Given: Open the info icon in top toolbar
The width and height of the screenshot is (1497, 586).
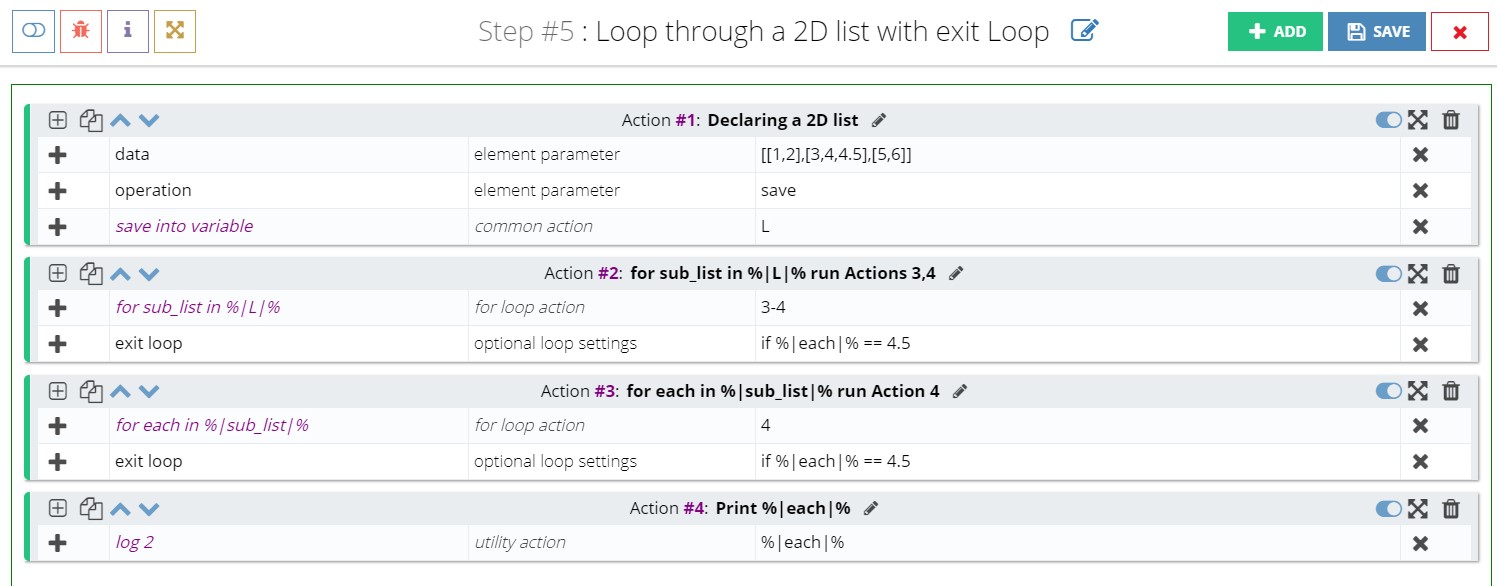Looking at the screenshot, I should pyautogui.click(x=128, y=31).
